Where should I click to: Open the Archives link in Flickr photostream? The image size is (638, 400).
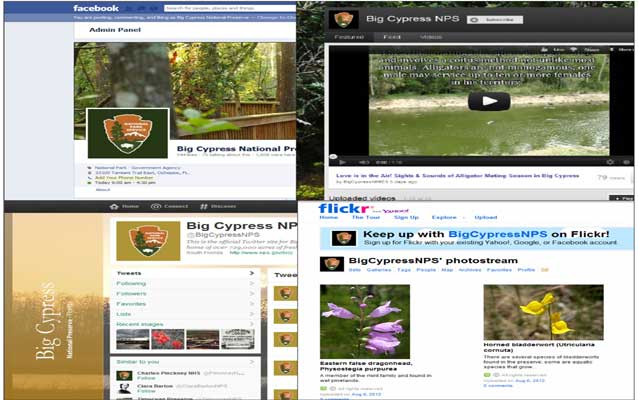coord(470,270)
